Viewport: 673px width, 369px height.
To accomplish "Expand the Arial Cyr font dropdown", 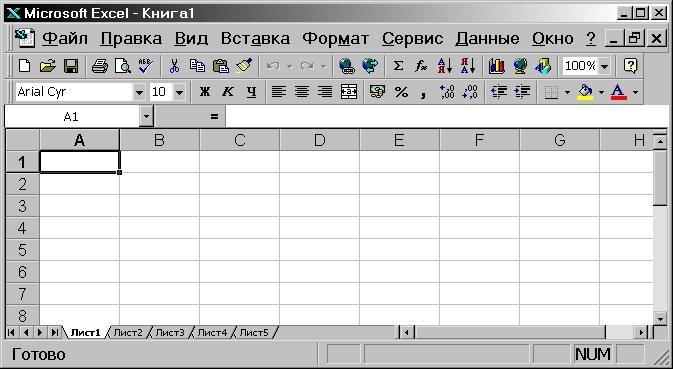I will coord(139,92).
